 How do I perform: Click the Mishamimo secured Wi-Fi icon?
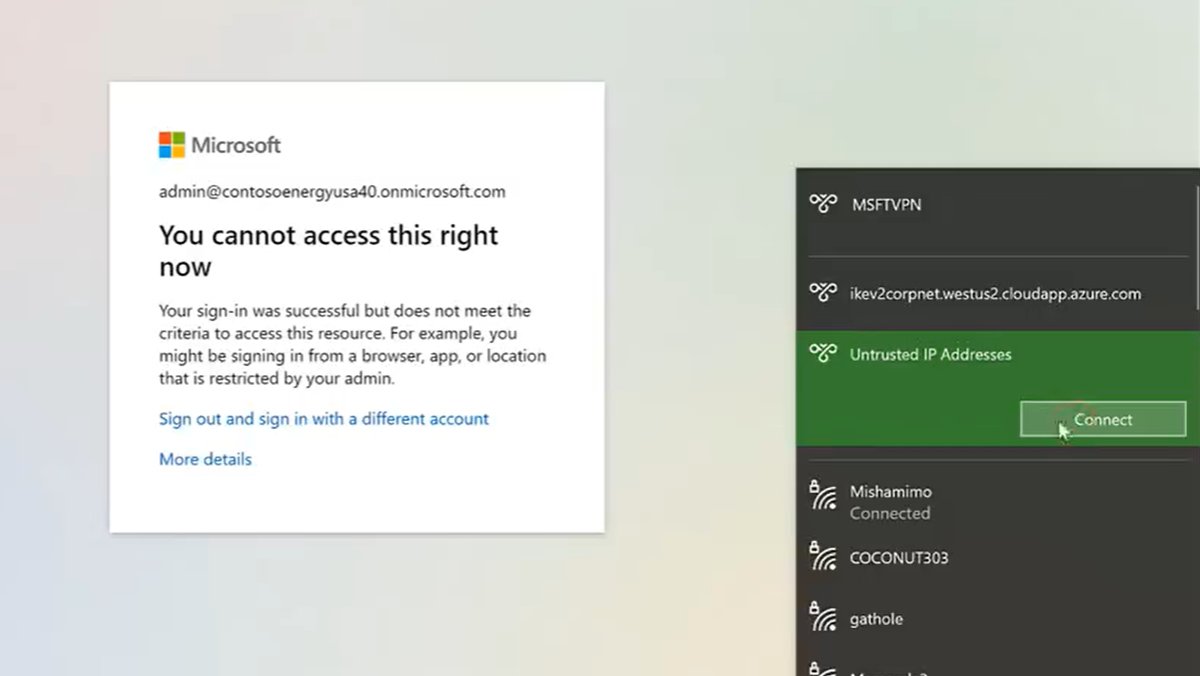point(822,495)
